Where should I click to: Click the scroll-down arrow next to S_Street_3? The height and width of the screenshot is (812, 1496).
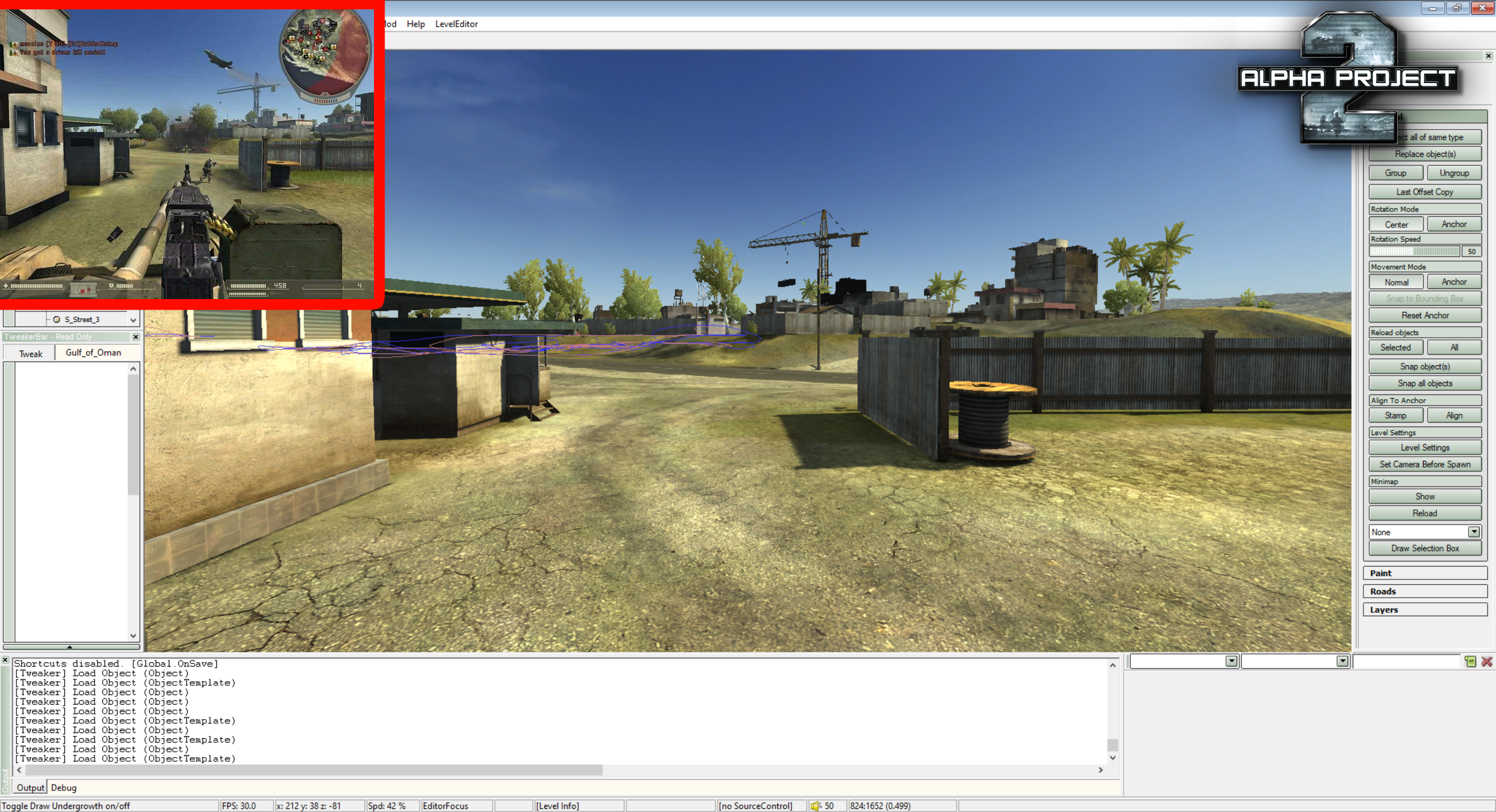coord(133,320)
